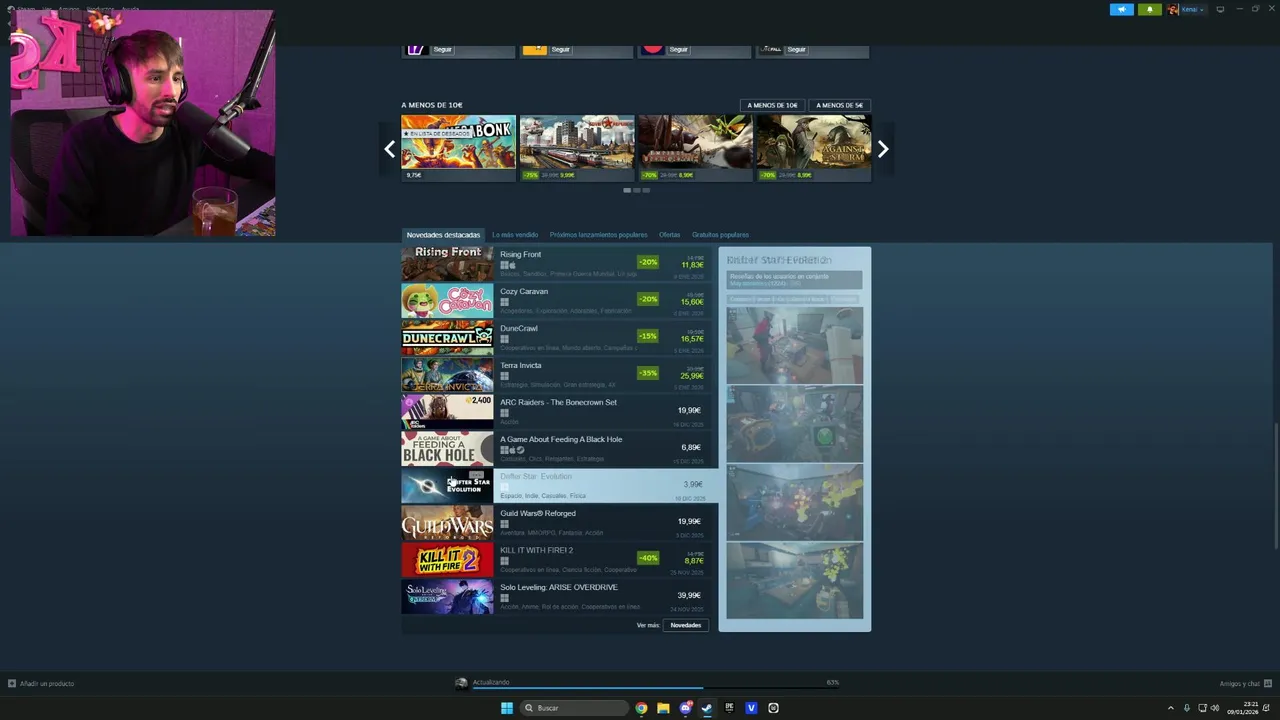Click the microphone tray icon

[x=1187, y=708]
